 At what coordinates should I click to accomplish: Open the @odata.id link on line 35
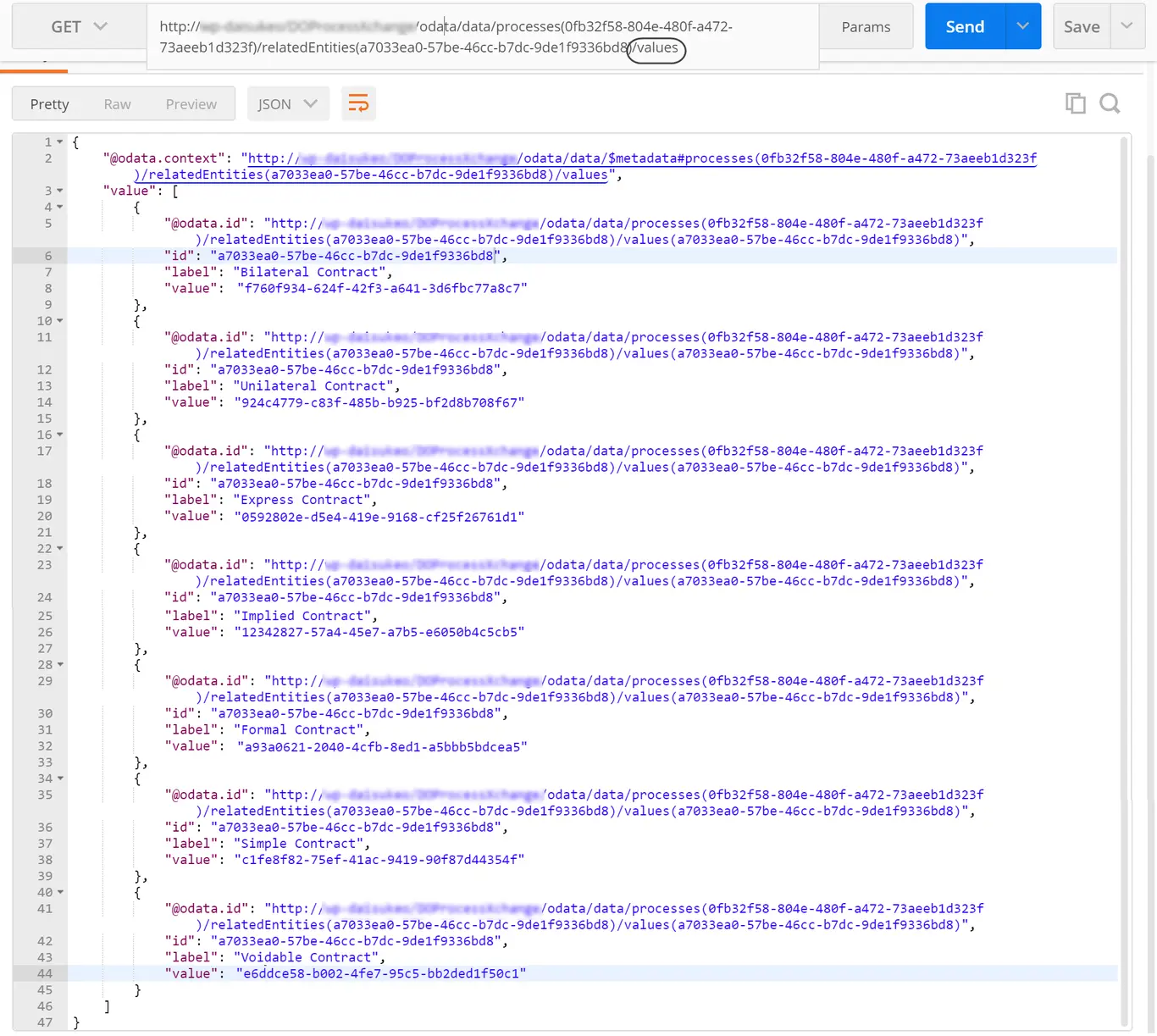coord(589,802)
